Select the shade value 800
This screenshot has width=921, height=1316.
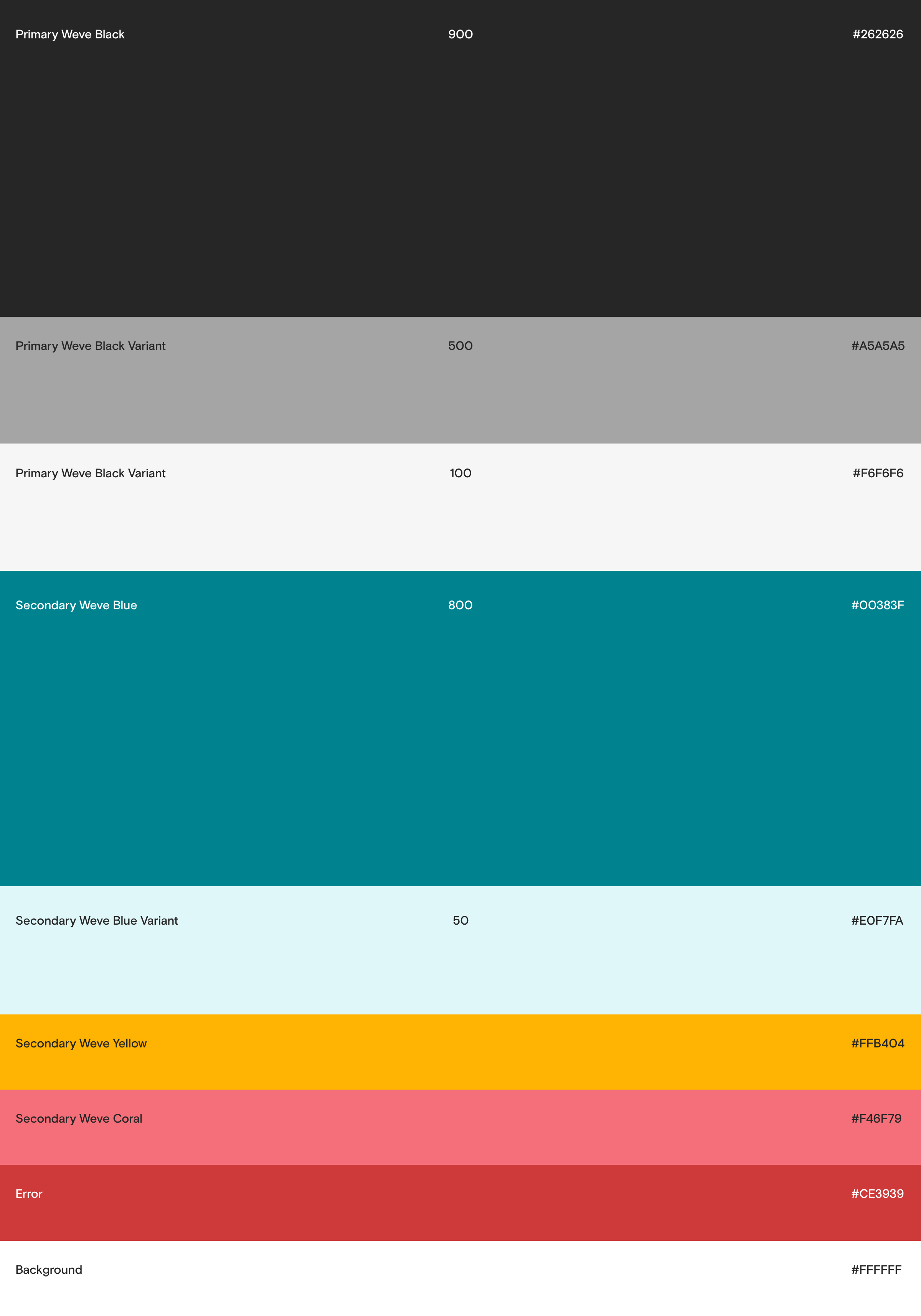click(460, 605)
